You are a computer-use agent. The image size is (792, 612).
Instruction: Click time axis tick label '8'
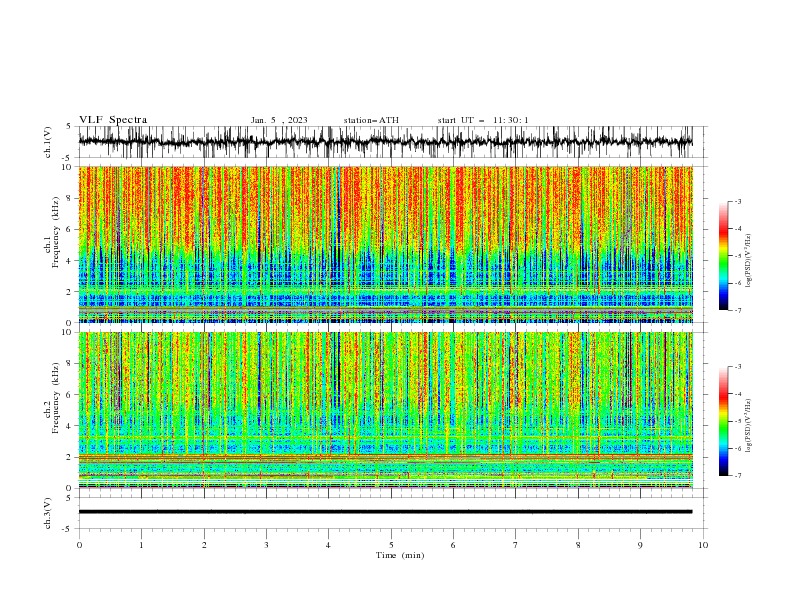point(578,545)
